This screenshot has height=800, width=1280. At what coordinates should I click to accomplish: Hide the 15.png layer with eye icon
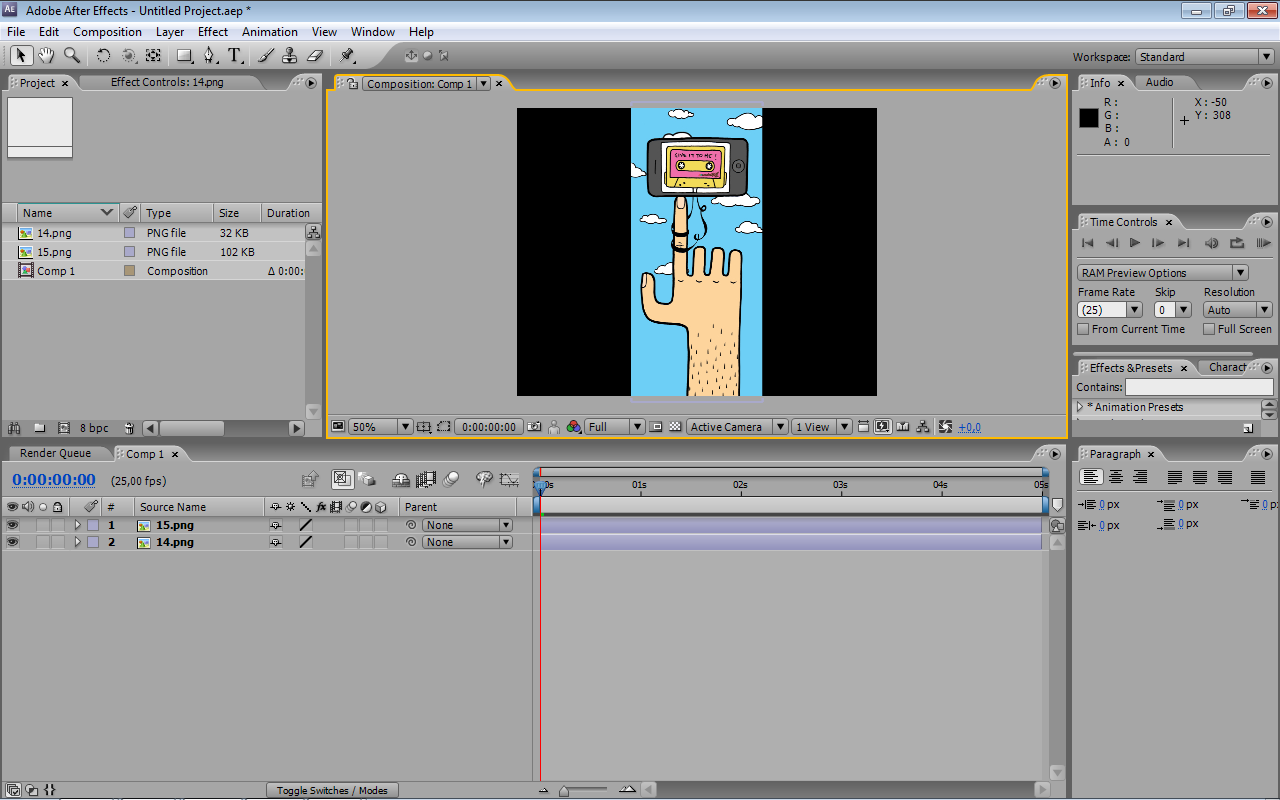12,525
